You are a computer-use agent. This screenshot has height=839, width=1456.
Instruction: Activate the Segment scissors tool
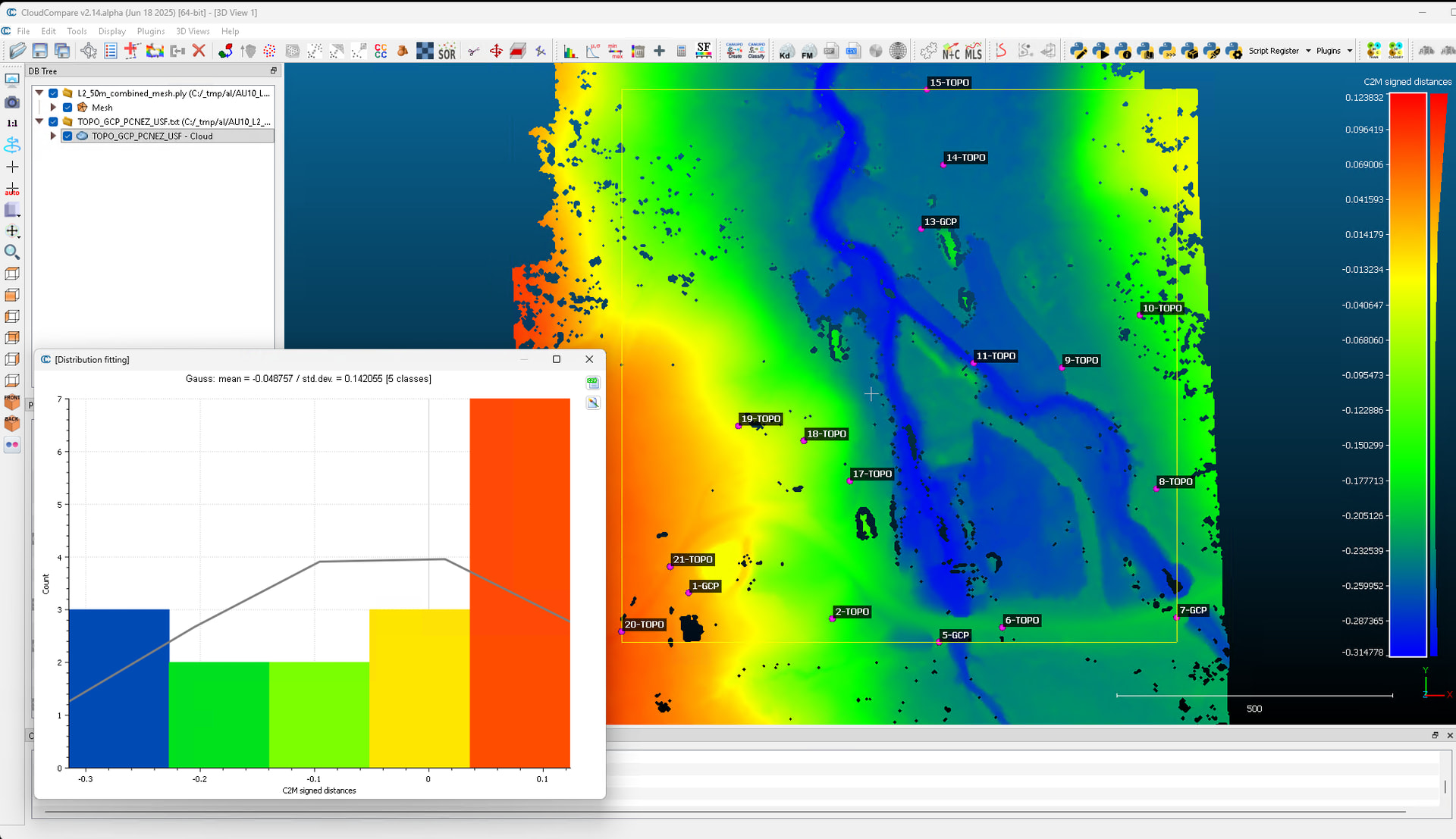pyautogui.click(x=474, y=51)
